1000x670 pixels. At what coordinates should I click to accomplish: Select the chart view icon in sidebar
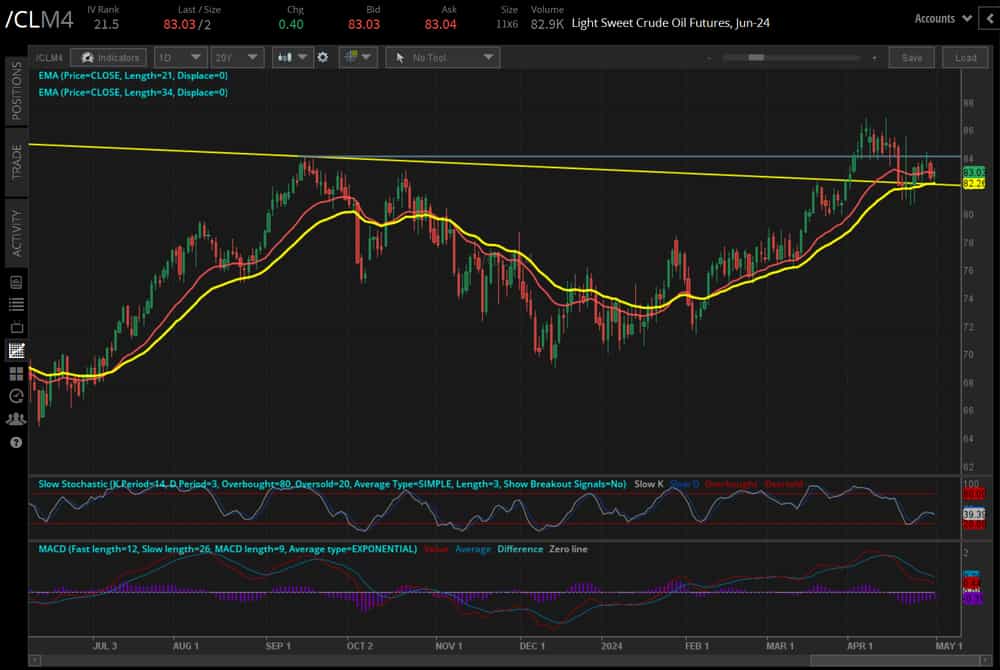[16, 350]
